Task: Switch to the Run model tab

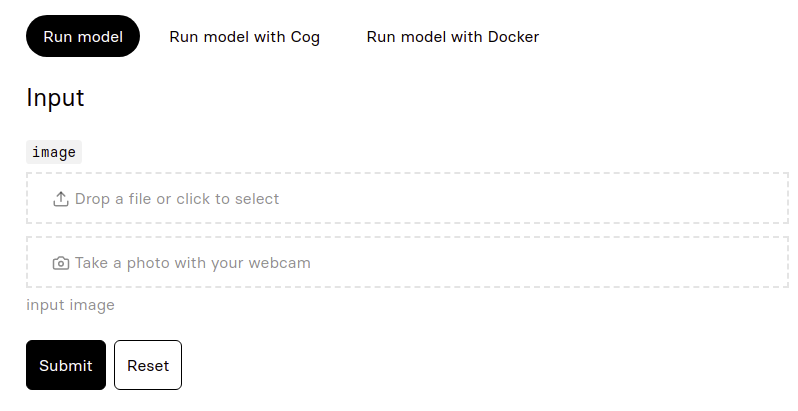Action: [83, 37]
